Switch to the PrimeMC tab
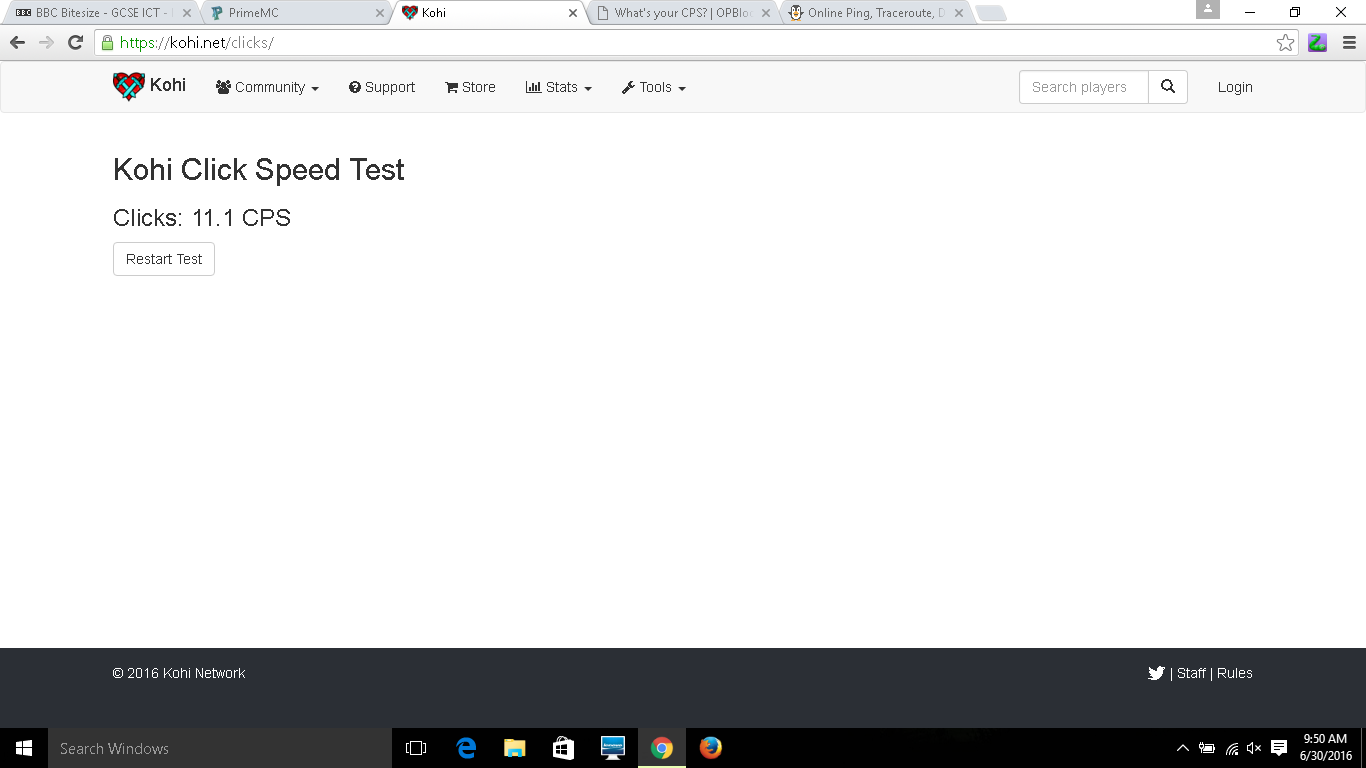Viewport: 1366px width, 768px height. 290,13
